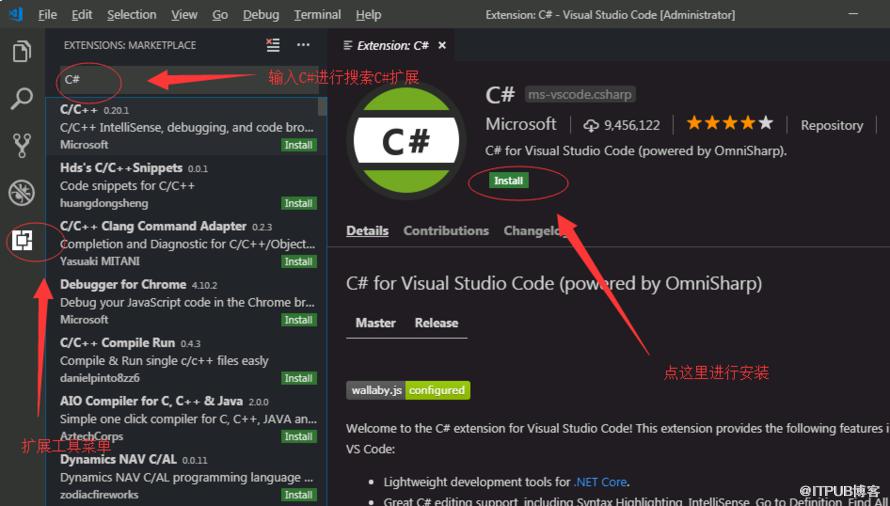The width and height of the screenshot is (890, 506).
Task: Open the Extensions view icon
Action: tap(22, 240)
